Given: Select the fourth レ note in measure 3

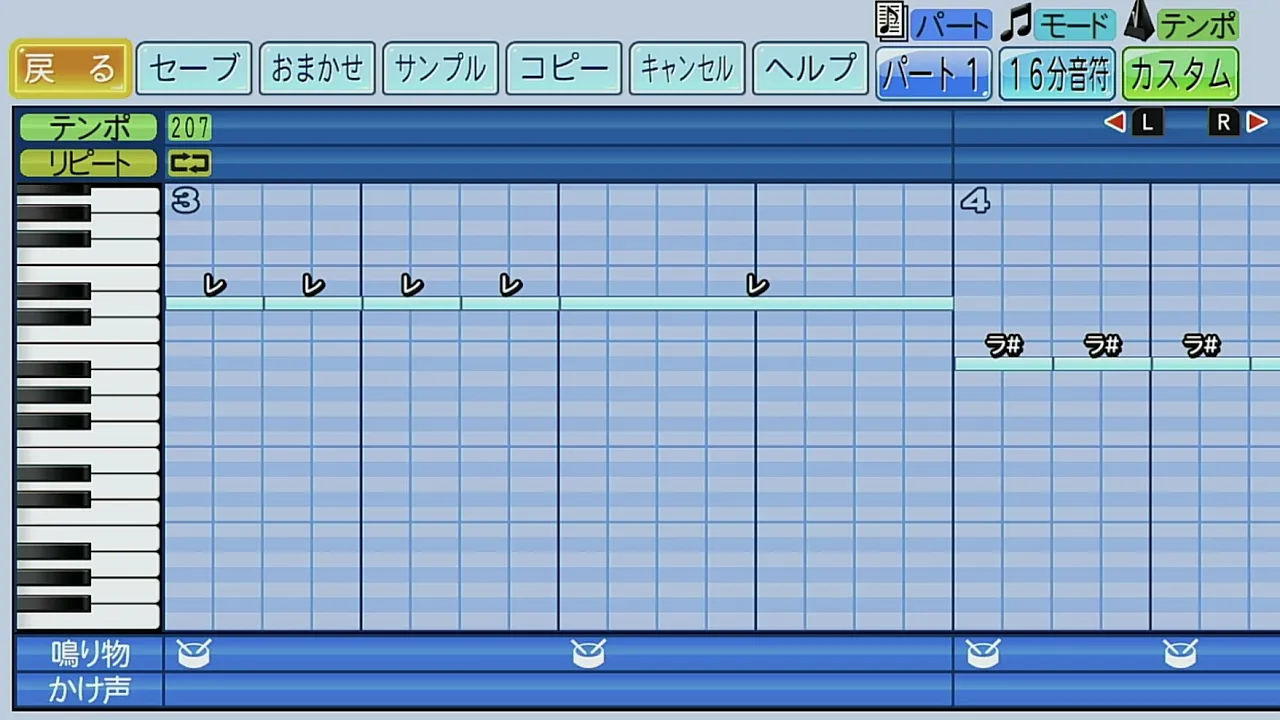Looking at the screenshot, I should point(510,302).
